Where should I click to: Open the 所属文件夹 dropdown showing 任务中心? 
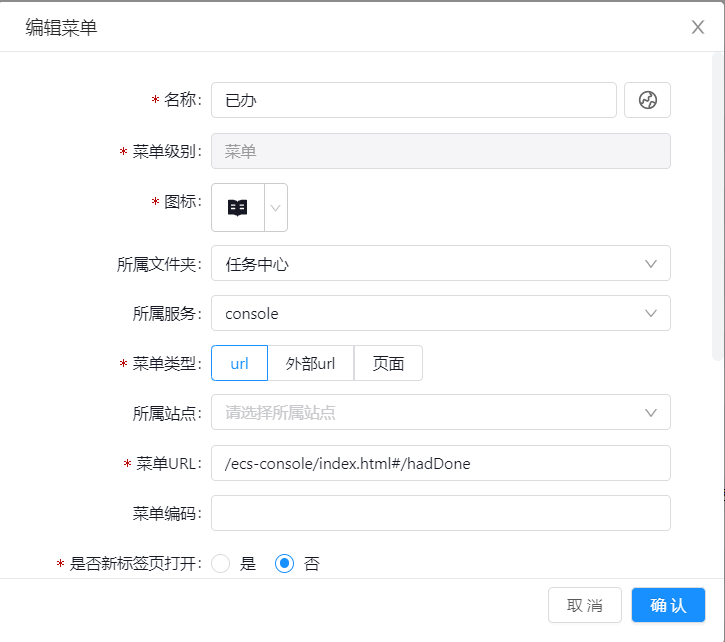pos(440,264)
